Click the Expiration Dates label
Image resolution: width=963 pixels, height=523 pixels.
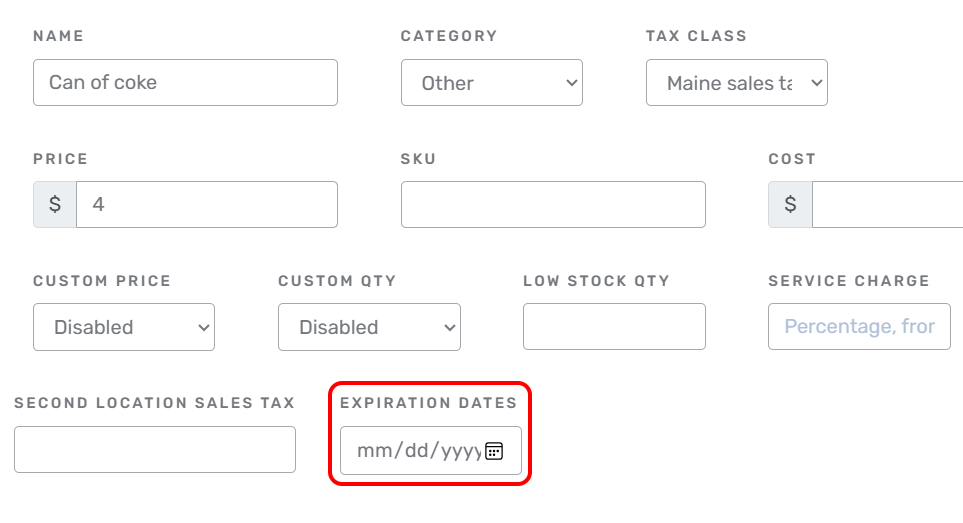coord(429,403)
